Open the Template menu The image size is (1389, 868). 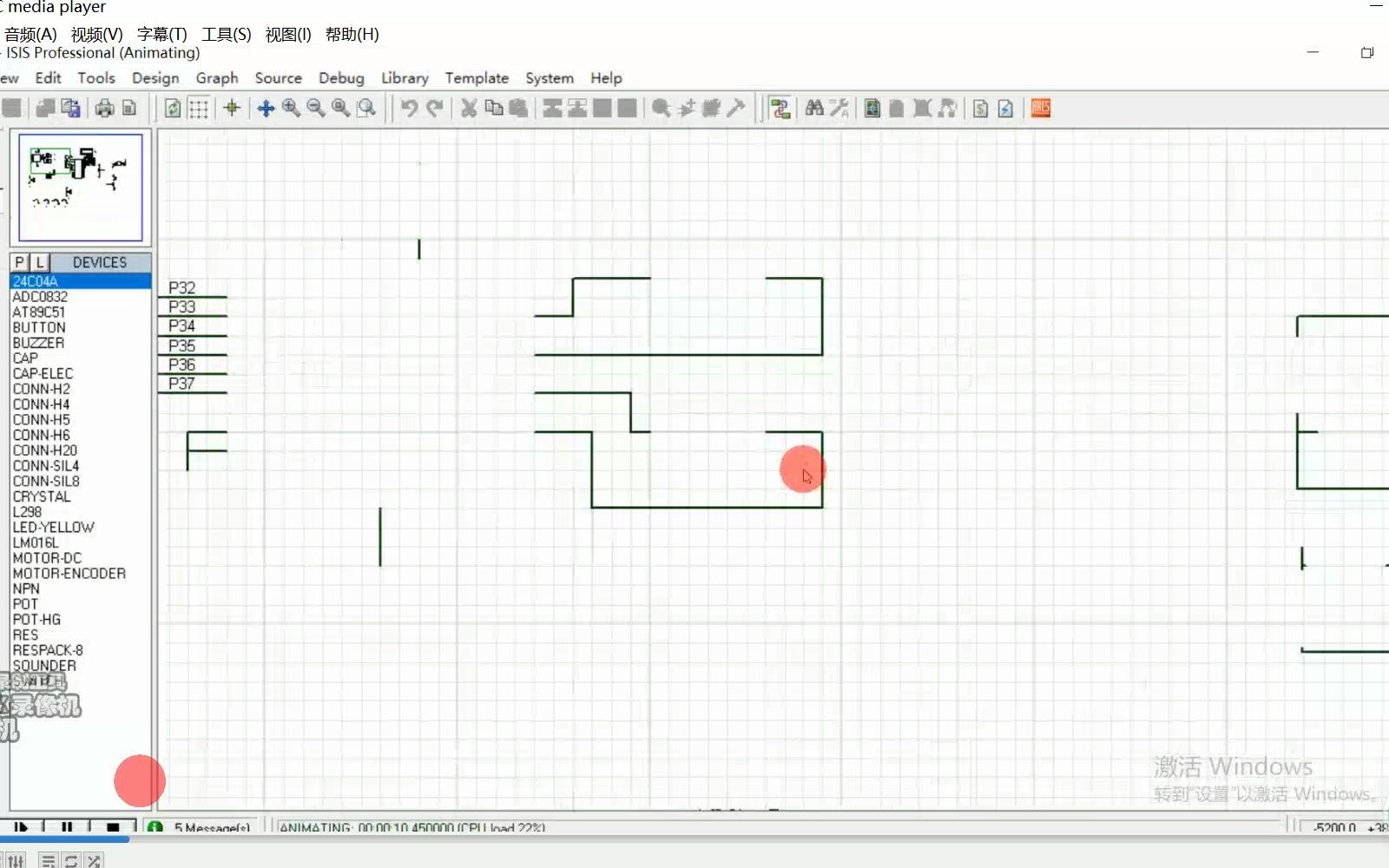tap(477, 78)
